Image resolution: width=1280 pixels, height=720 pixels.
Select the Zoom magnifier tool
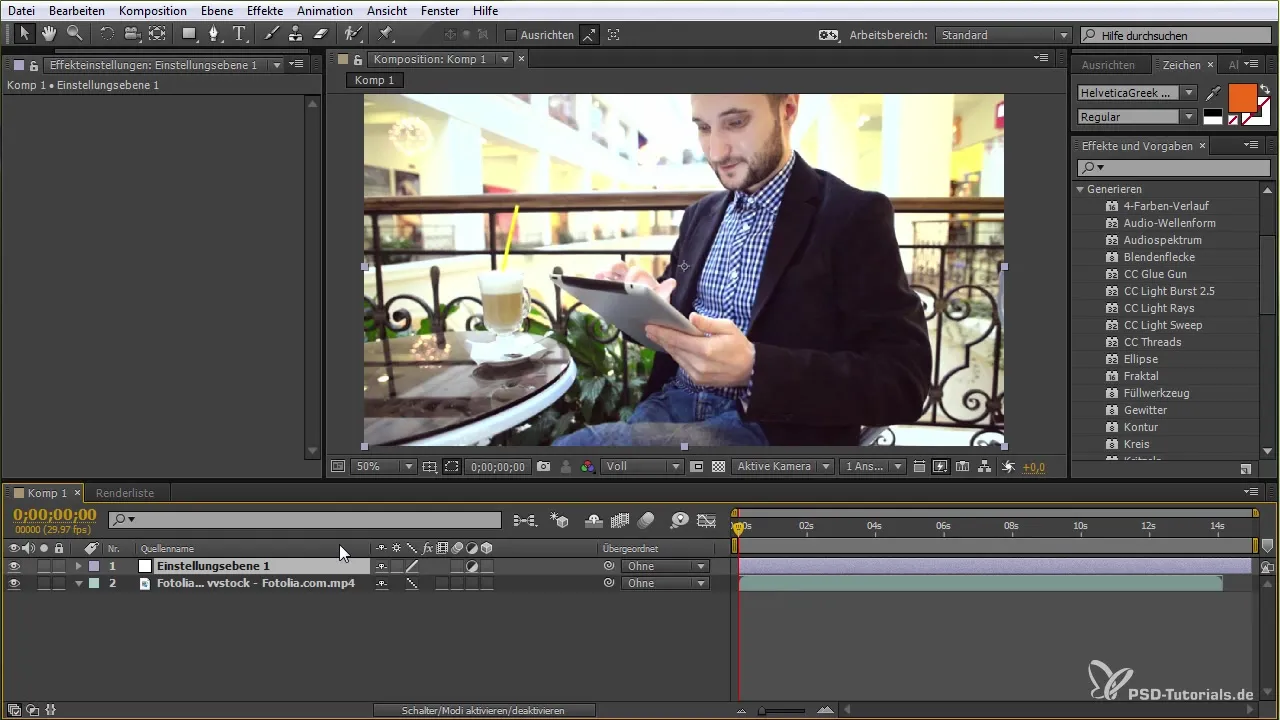tap(74, 34)
